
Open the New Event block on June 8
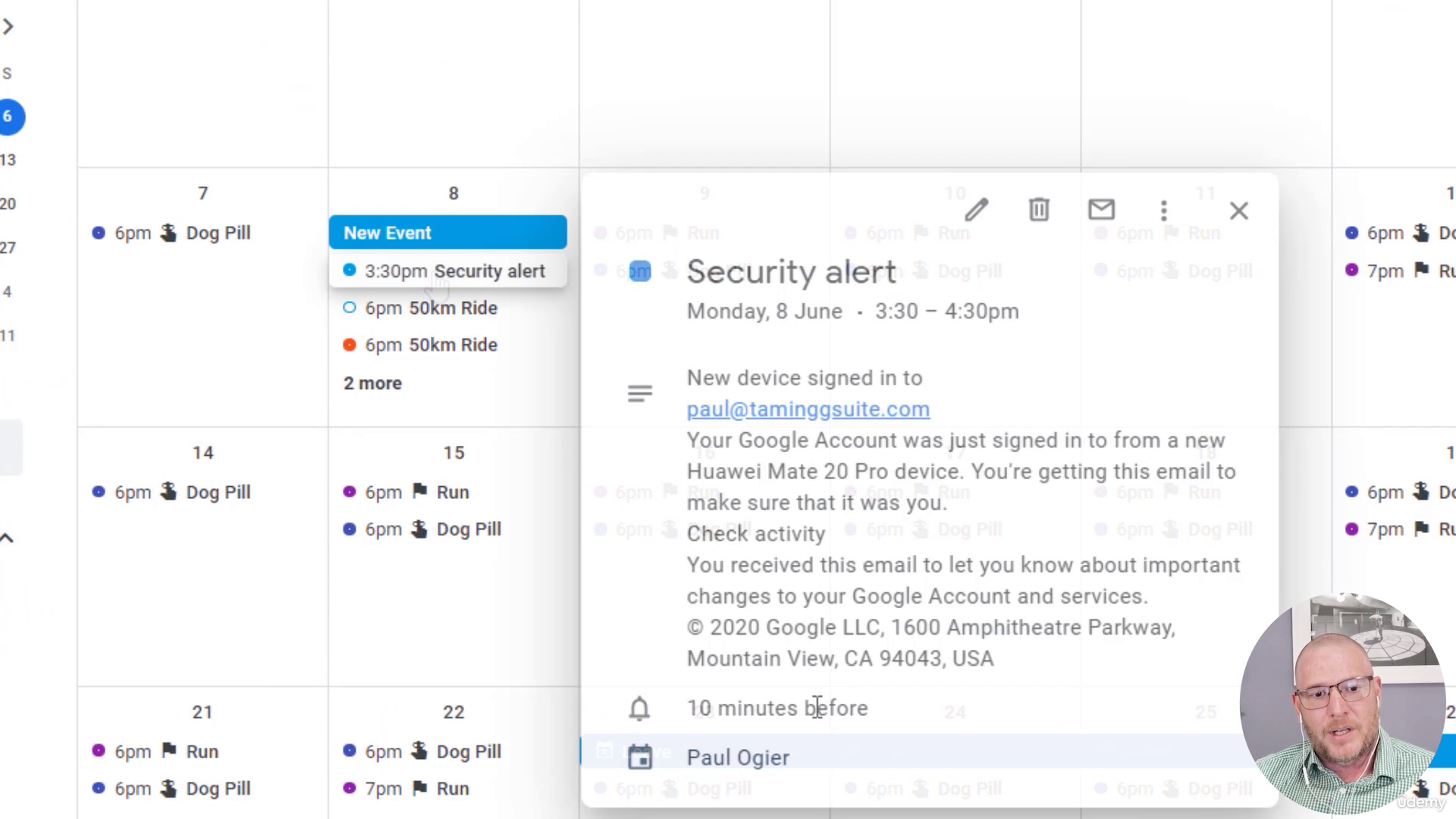[447, 233]
